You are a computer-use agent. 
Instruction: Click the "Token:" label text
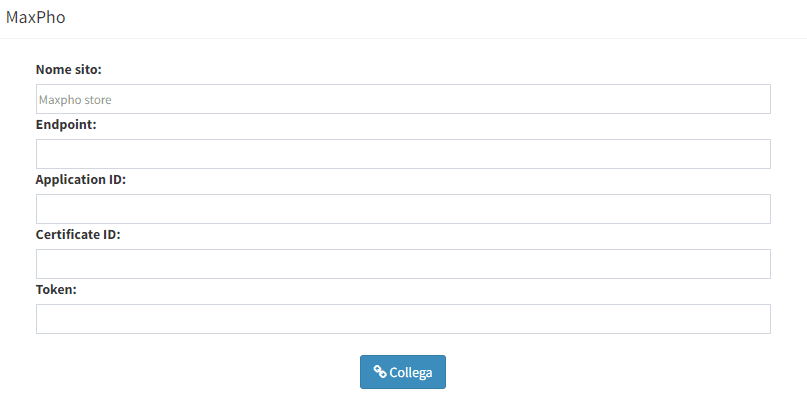pyautogui.click(x=56, y=290)
